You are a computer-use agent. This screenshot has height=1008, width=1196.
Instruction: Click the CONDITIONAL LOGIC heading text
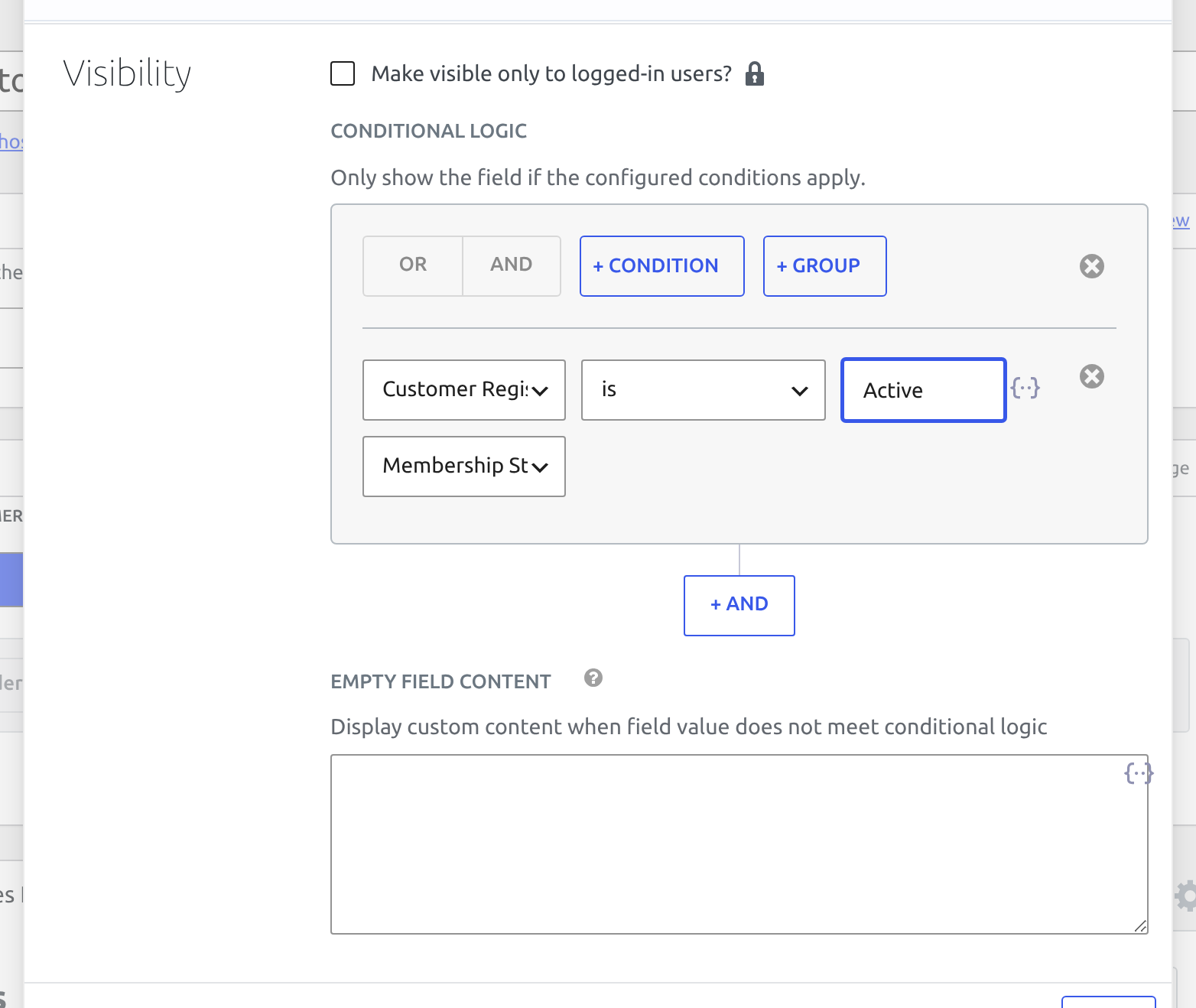(x=429, y=131)
